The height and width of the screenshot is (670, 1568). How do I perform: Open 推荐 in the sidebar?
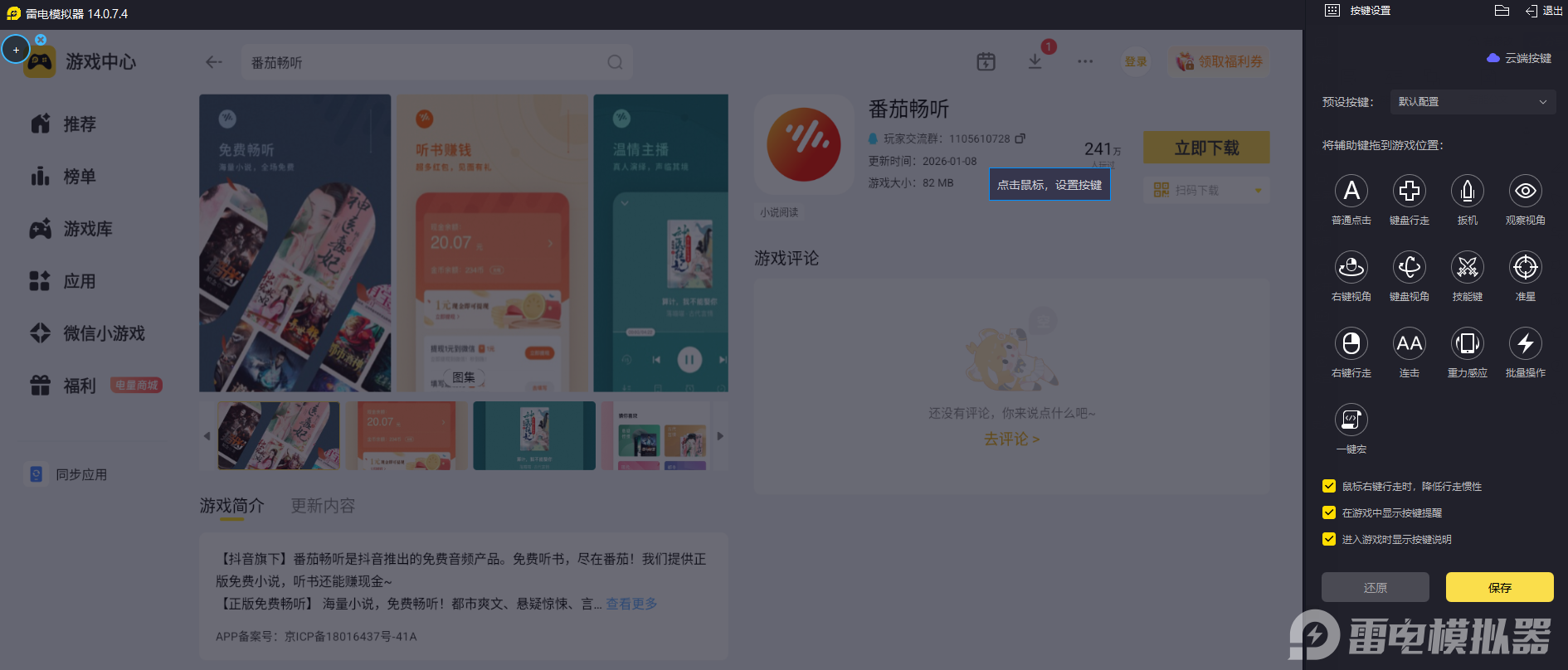click(x=63, y=124)
